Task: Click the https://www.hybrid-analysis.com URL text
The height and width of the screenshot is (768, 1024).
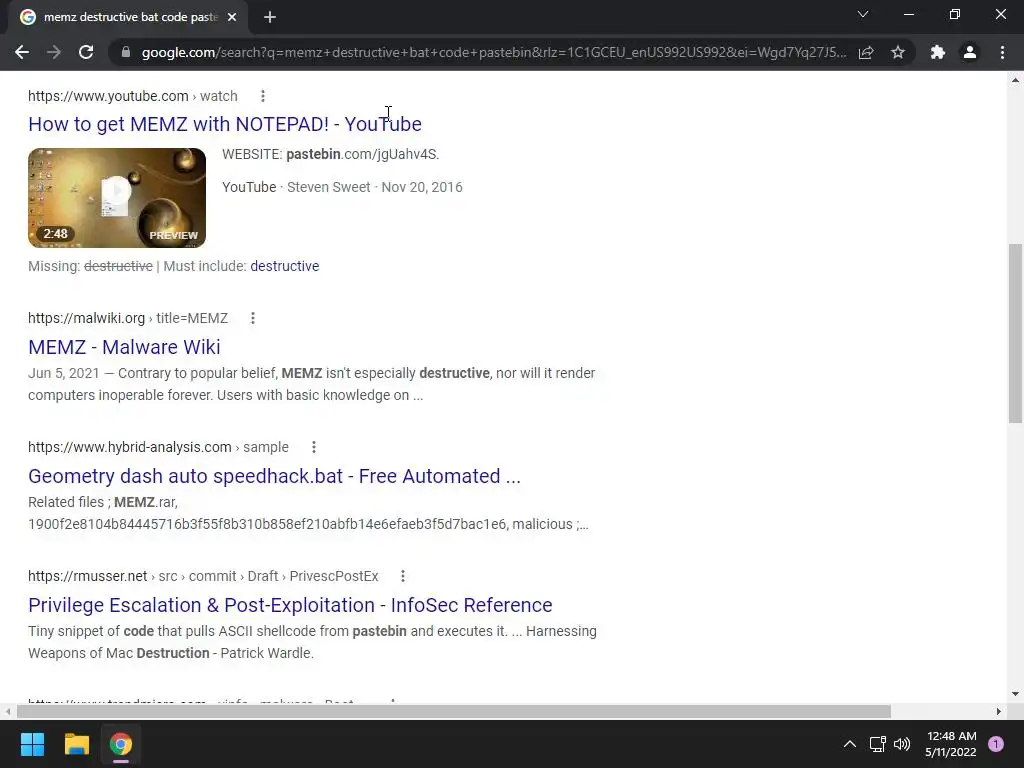Action: (129, 447)
